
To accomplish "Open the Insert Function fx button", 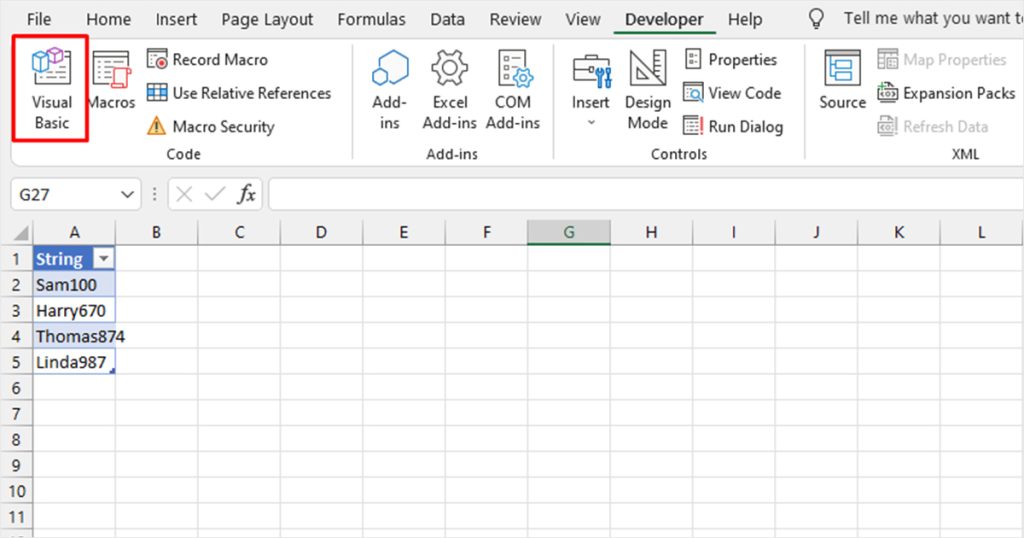I will coord(246,194).
